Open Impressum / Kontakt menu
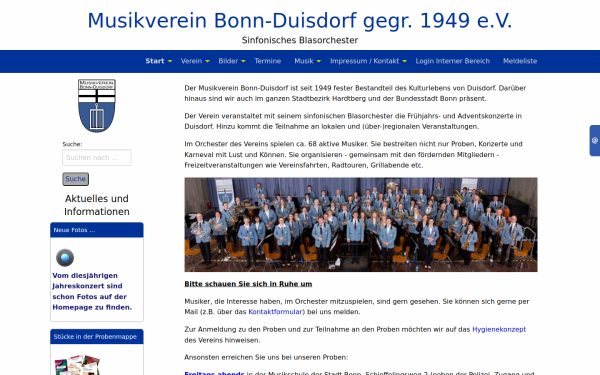Screen dimensions: 600x375 (x=364, y=61)
